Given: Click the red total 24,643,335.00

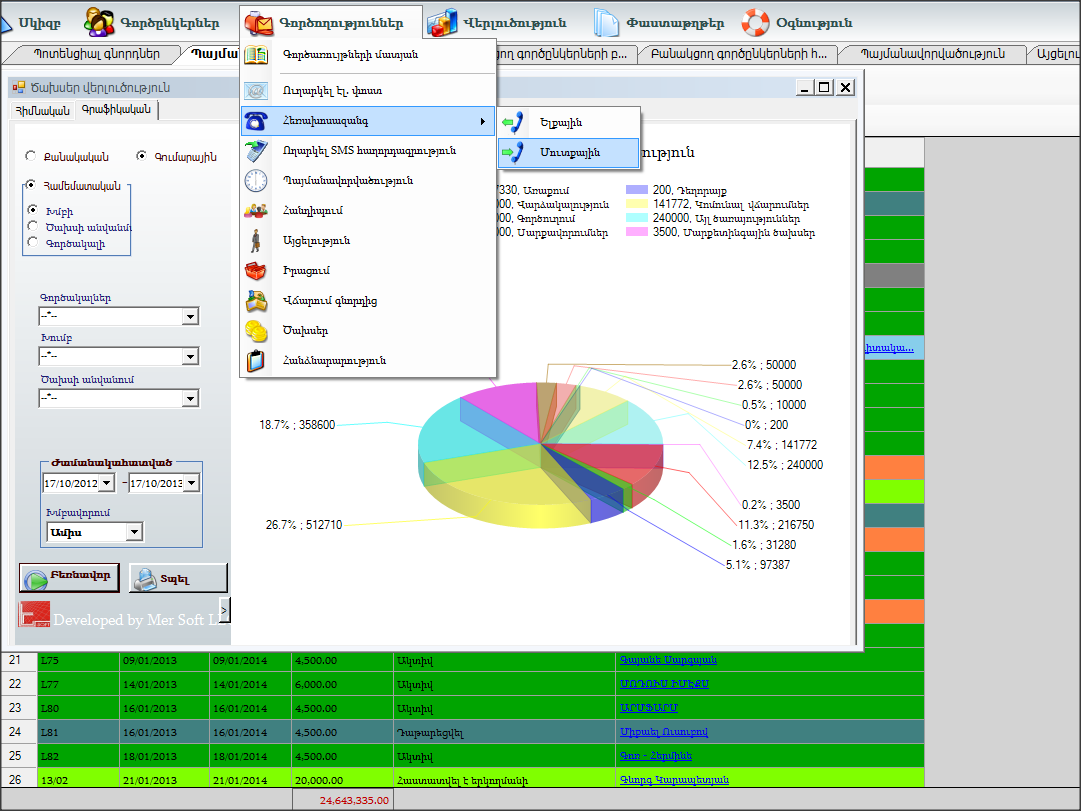Looking at the screenshot, I should (354, 800).
